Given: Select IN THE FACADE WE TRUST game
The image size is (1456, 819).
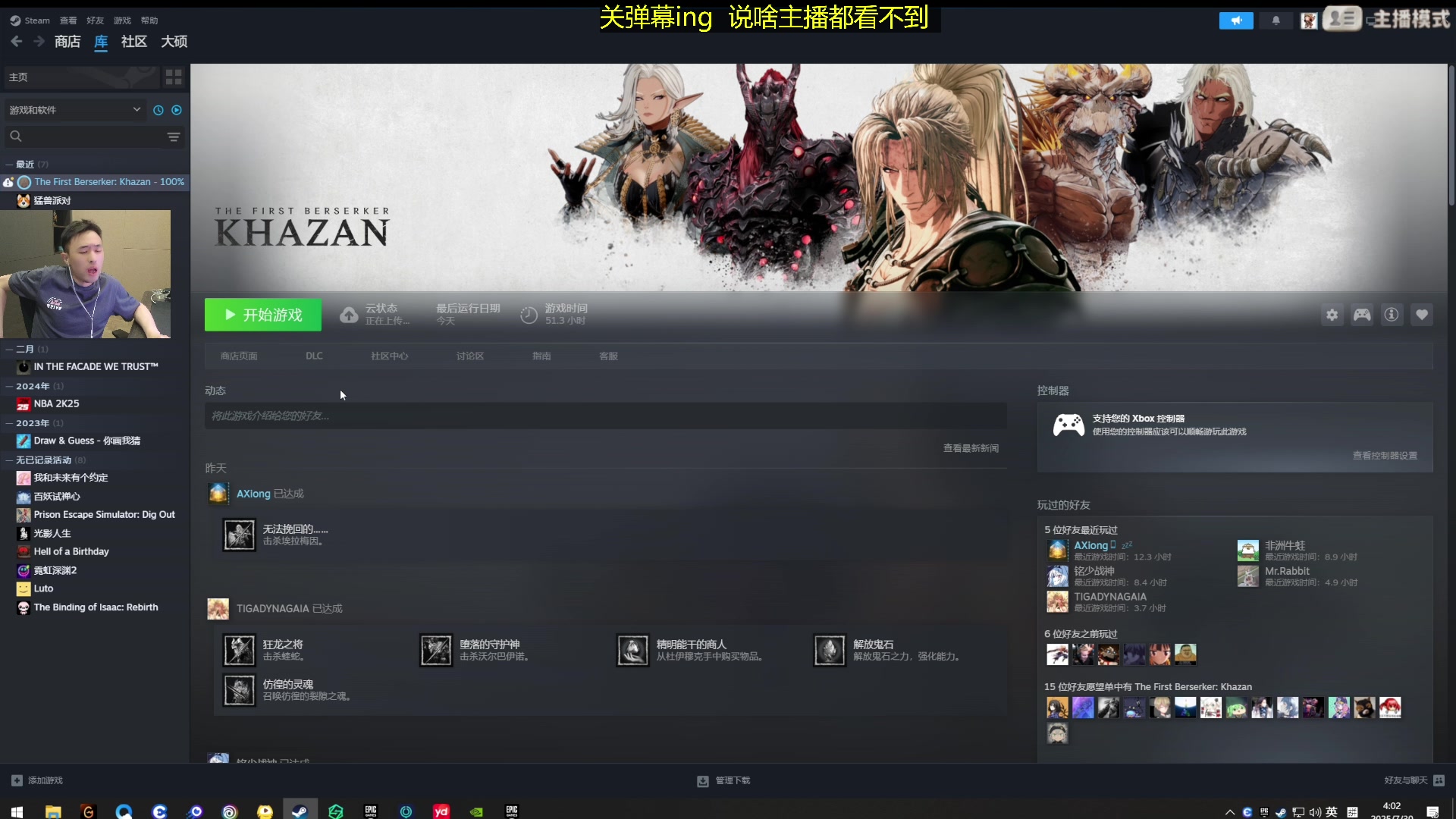Looking at the screenshot, I should [96, 367].
